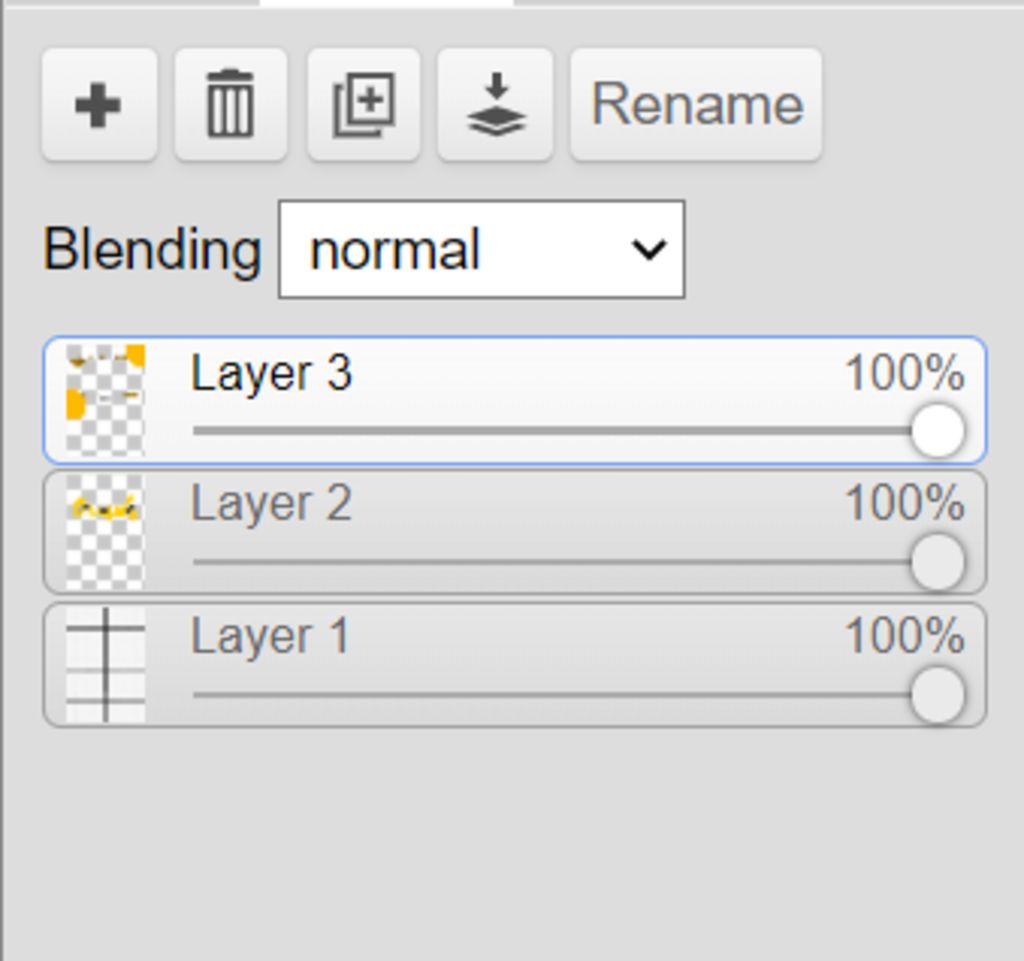Image resolution: width=1024 pixels, height=961 pixels.
Task: Click the Layer 1 opacity slider handle
Action: (938, 695)
